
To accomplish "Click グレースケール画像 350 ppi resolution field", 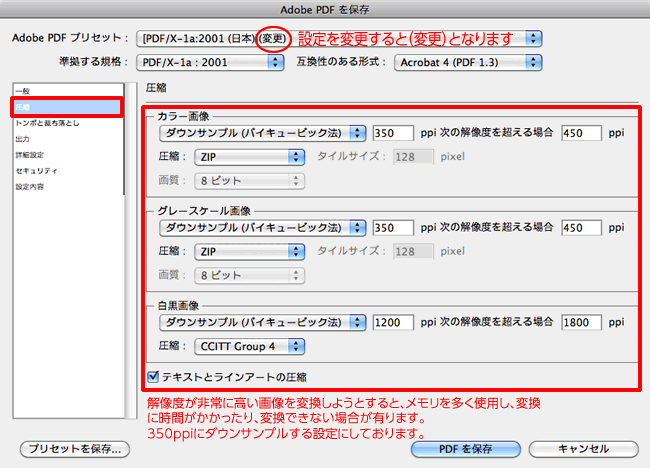I will (x=393, y=228).
